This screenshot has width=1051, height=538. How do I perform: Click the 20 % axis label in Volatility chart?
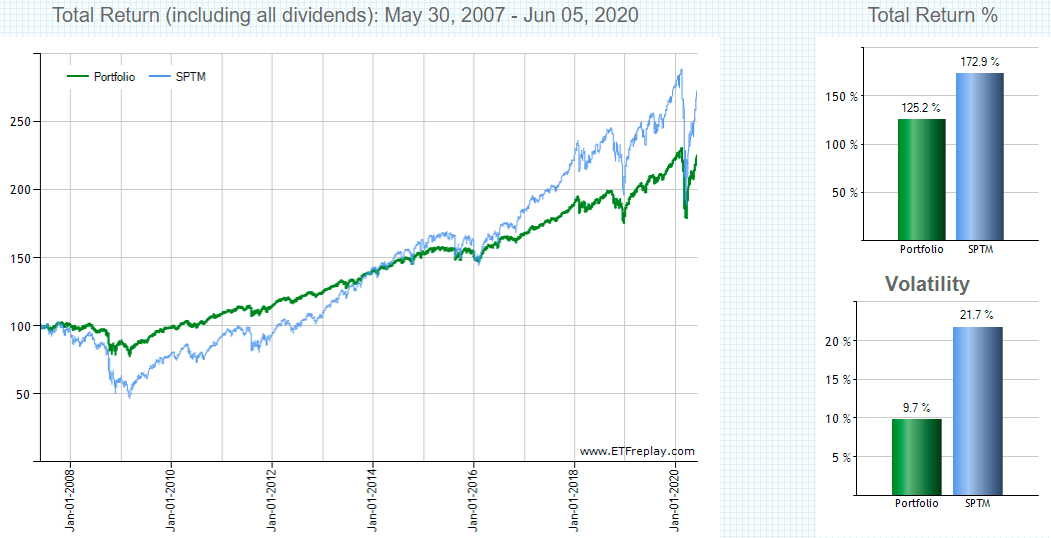click(x=839, y=341)
